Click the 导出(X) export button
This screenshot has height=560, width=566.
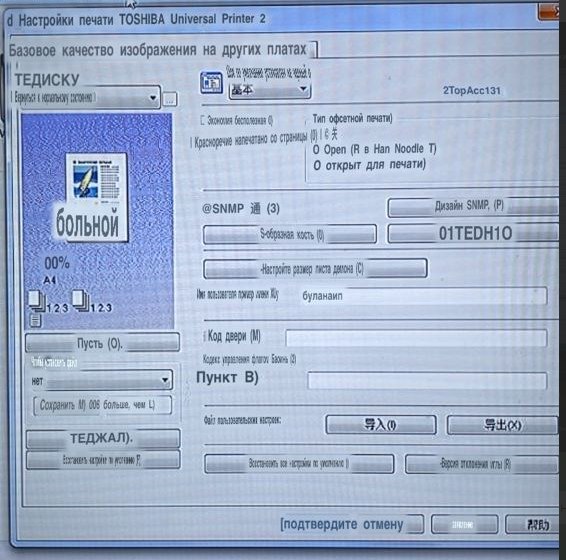[x=502, y=425]
